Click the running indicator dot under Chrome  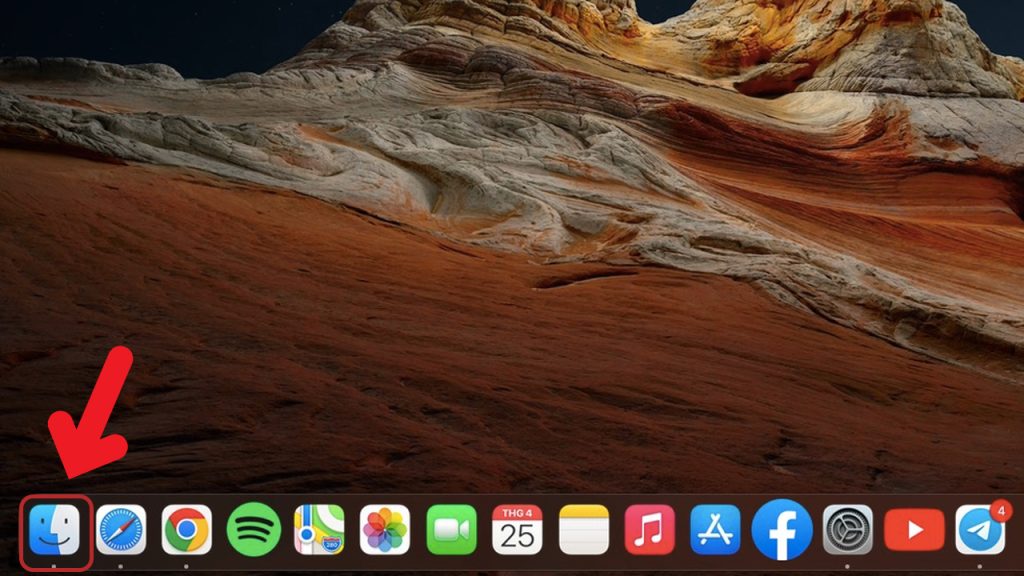(x=186, y=566)
